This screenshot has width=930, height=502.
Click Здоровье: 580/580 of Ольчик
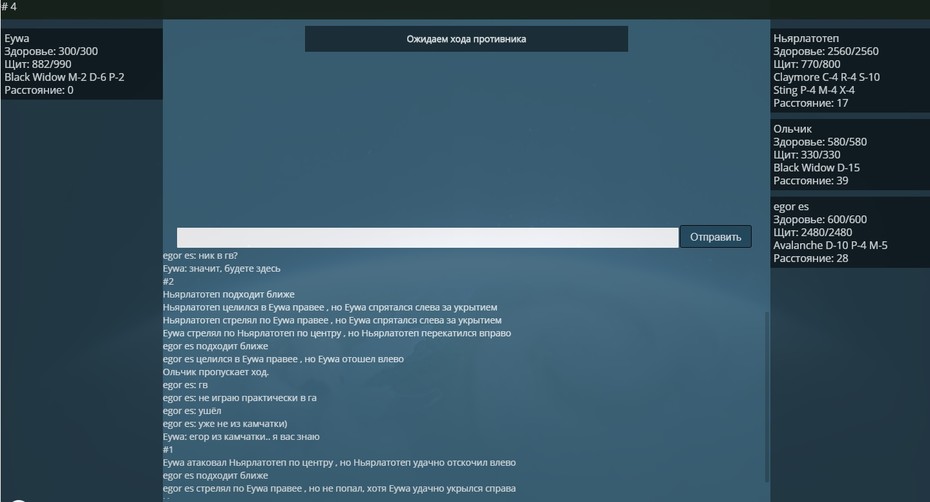point(820,142)
